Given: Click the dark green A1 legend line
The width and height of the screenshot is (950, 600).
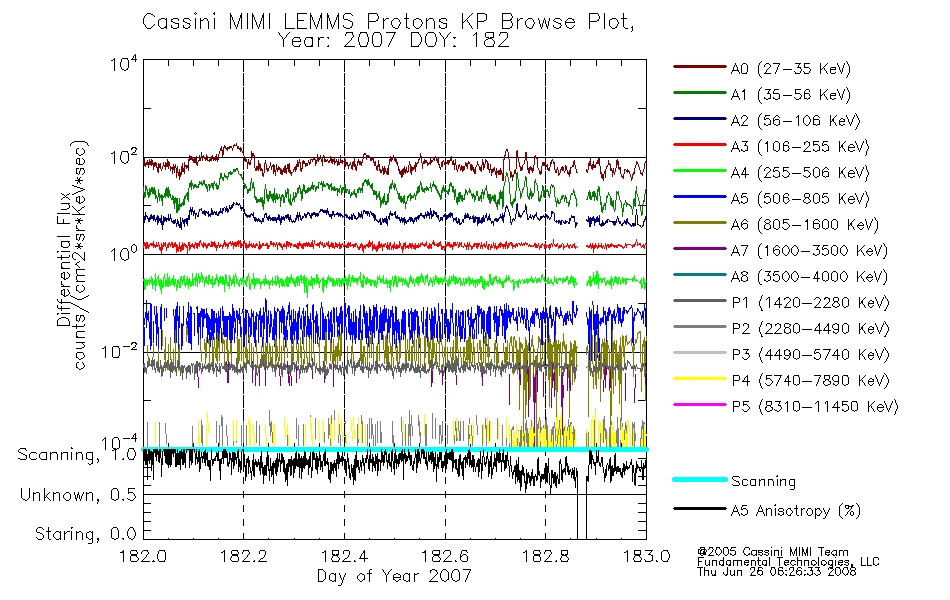Looking at the screenshot, I should tap(700, 93).
